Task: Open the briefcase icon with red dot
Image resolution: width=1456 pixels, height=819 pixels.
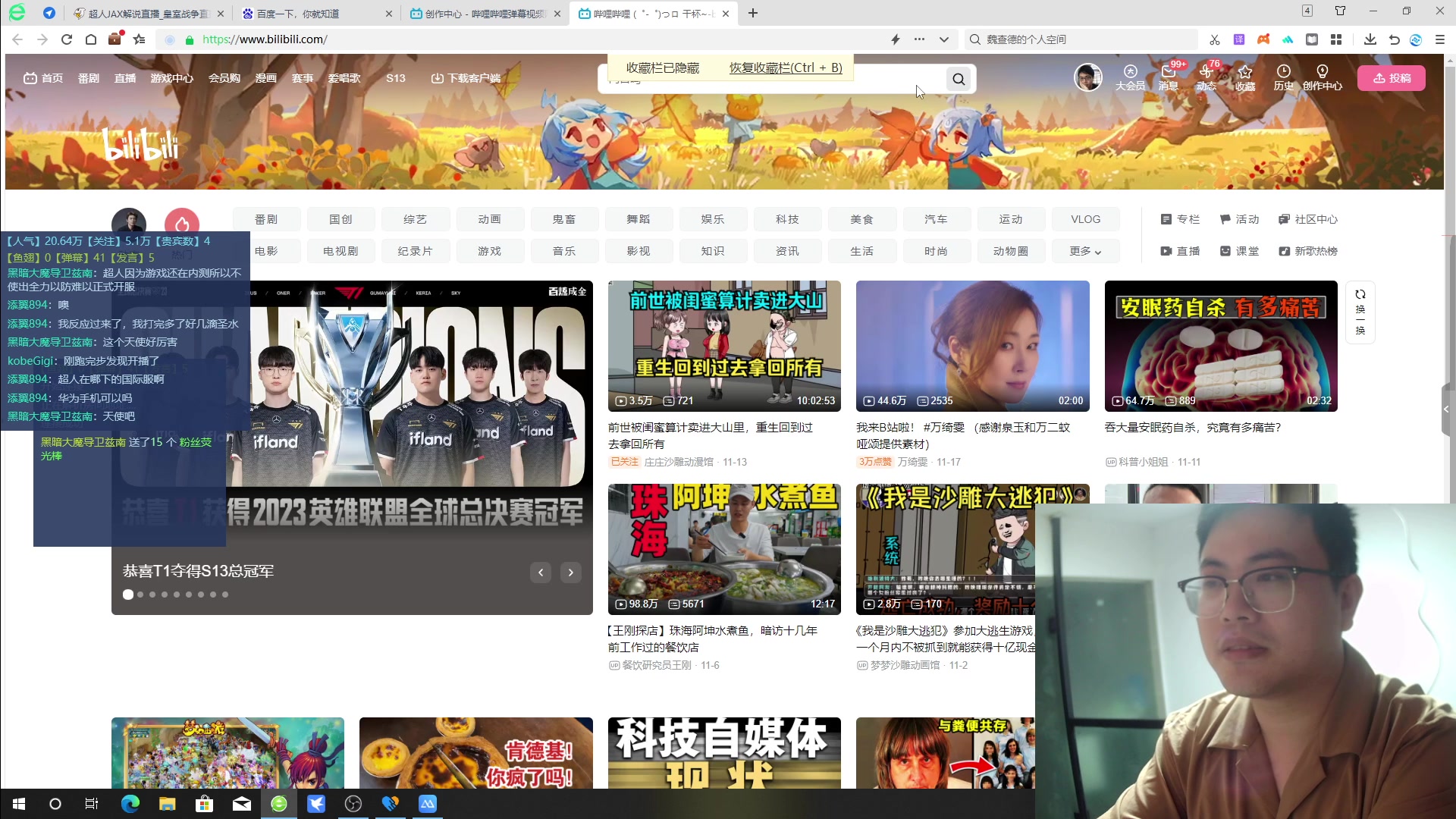Action: point(115,39)
